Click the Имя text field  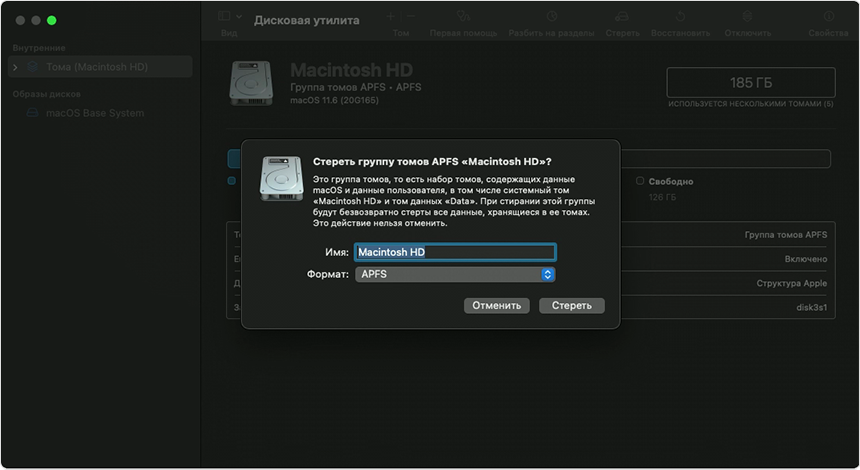pos(455,252)
